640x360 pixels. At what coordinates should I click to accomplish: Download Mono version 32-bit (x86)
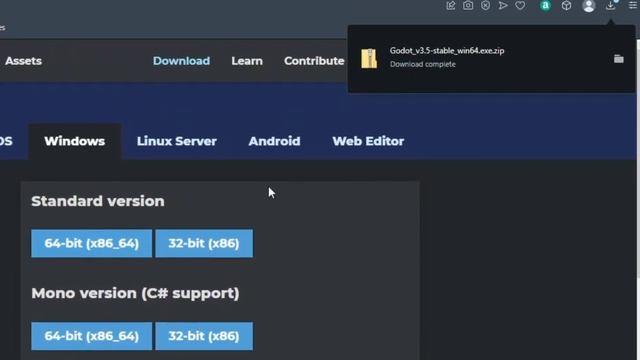204,336
